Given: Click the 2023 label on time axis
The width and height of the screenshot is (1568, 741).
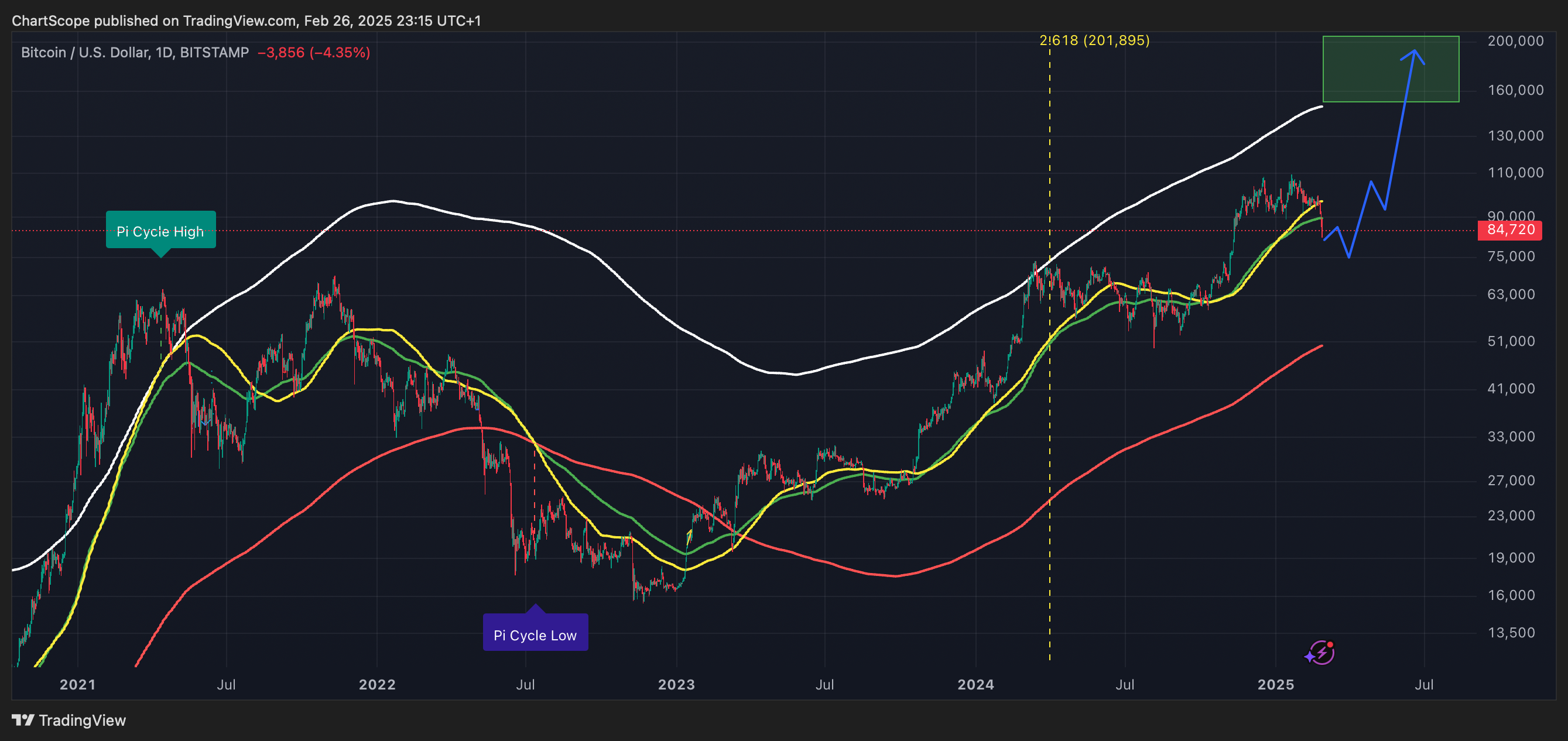Looking at the screenshot, I should (676, 684).
